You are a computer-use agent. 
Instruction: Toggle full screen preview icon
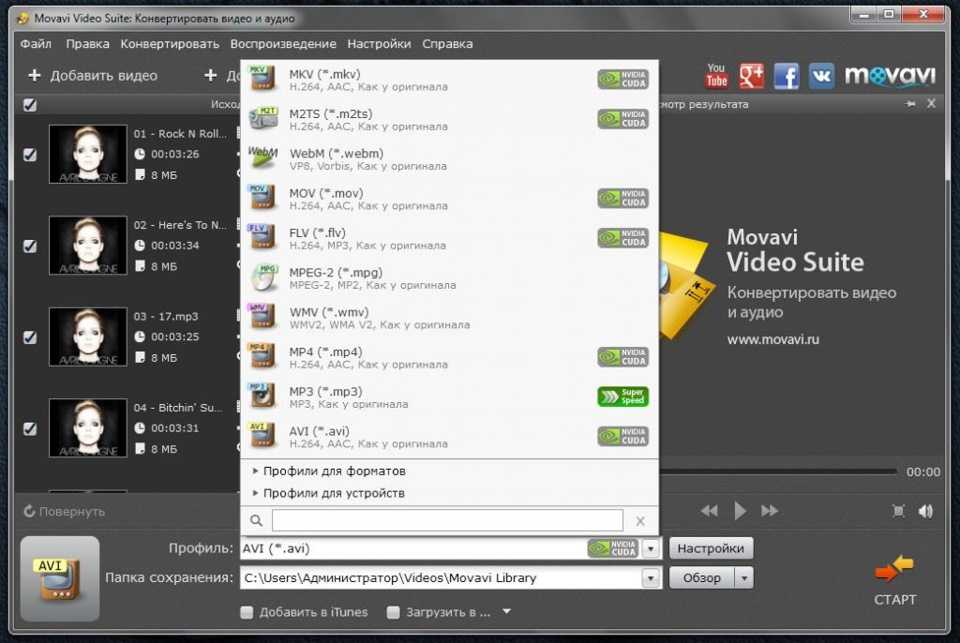(898, 511)
